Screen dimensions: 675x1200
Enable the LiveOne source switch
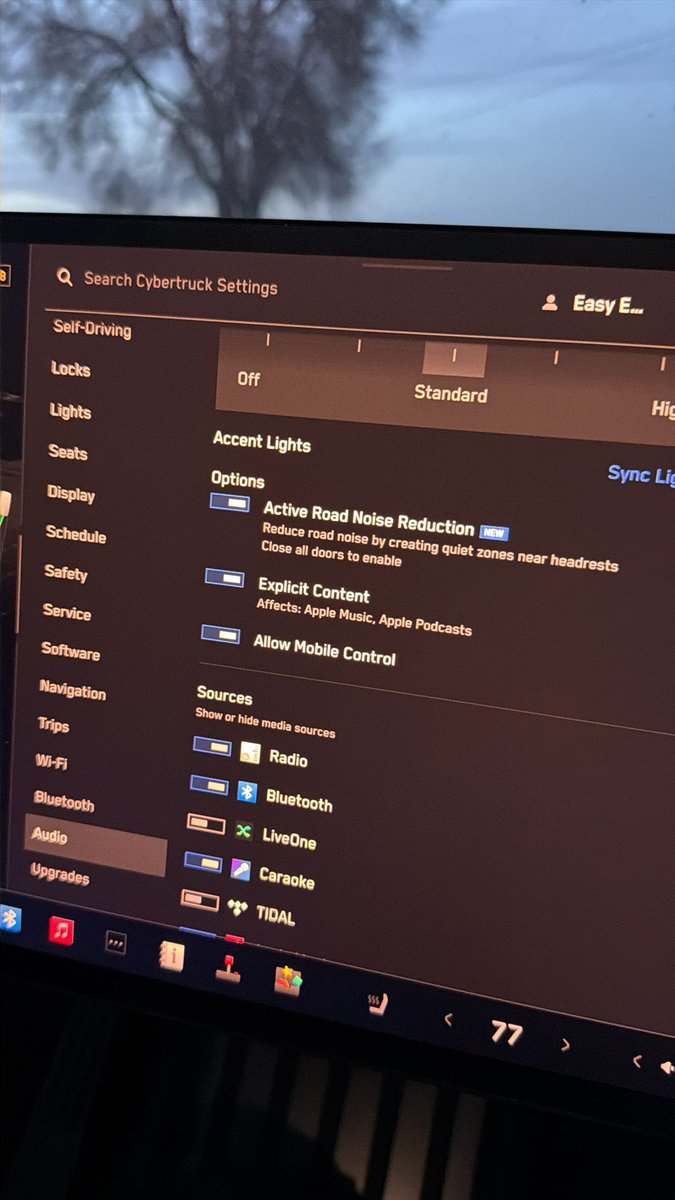[x=207, y=824]
